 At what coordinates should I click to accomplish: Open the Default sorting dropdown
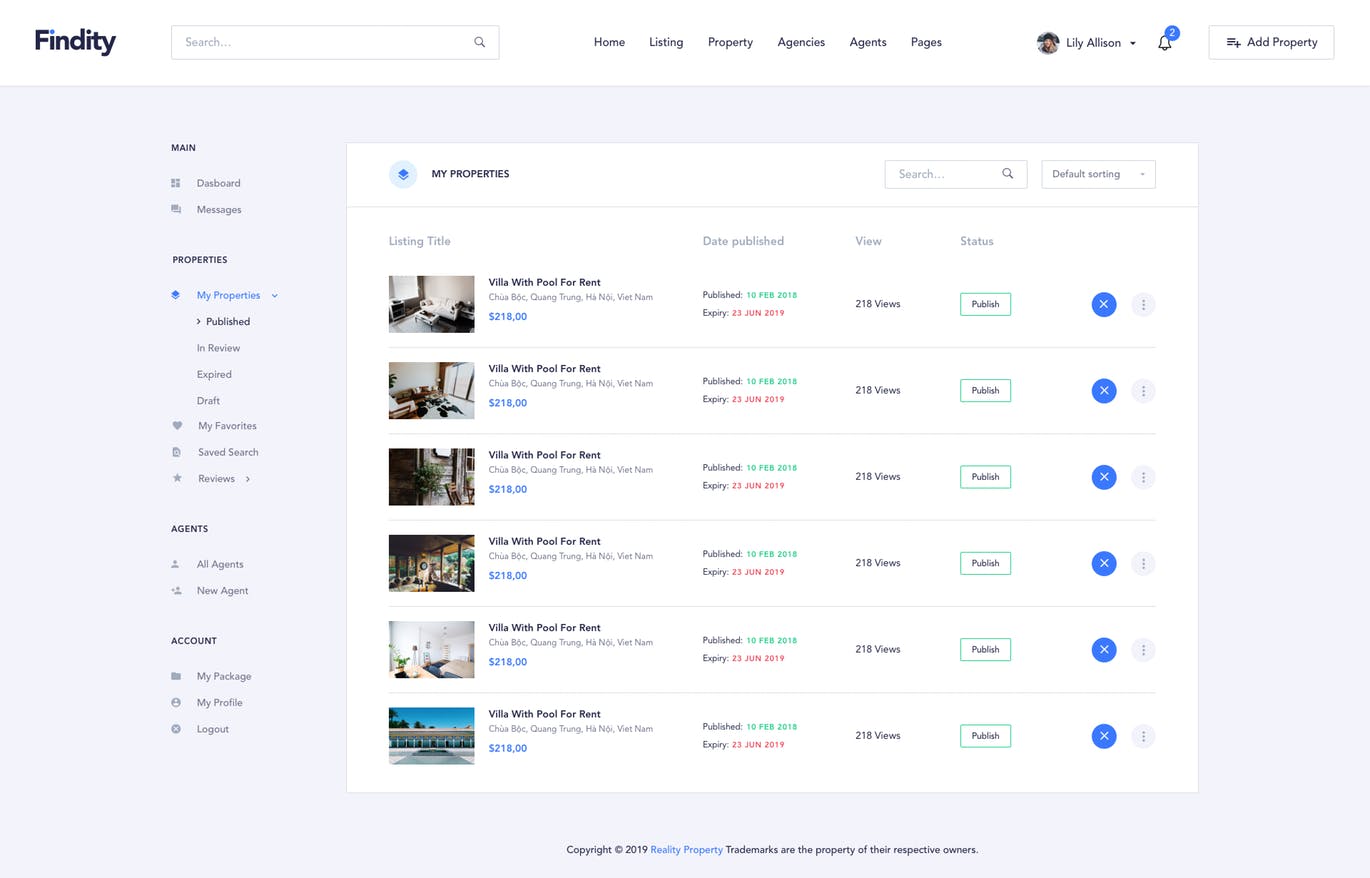[x=1098, y=174]
